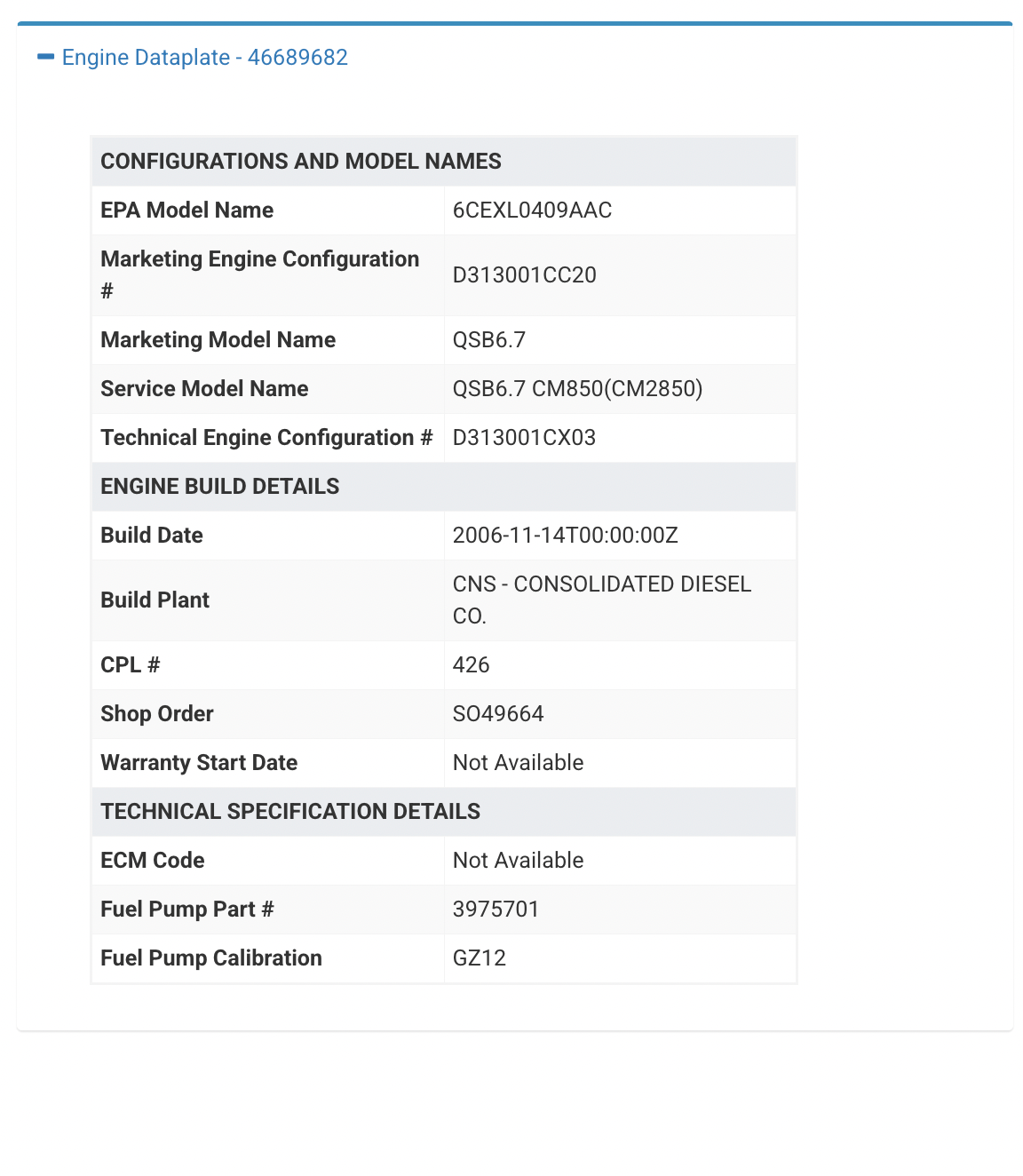Viewport: 1023px width, 1176px height.
Task: Select the Marketing Model Name value QSB6.7
Action: pyautogui.click(x=488, y=340)
